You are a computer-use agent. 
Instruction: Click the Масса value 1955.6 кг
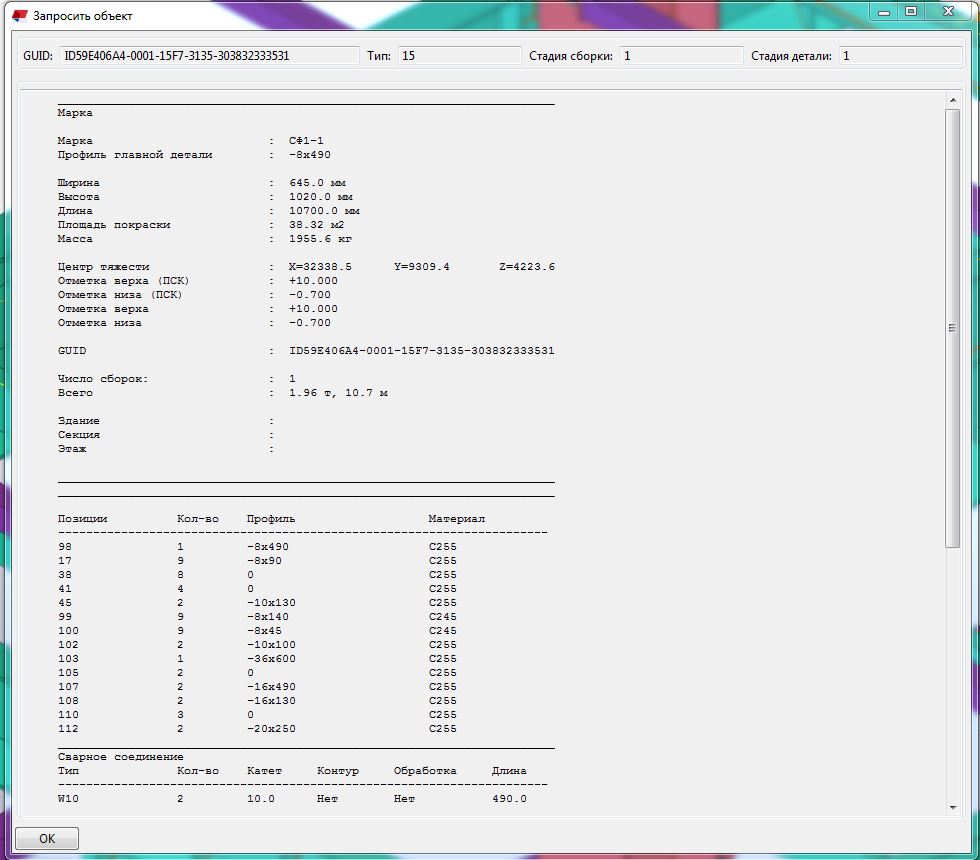tap(320, 239)
